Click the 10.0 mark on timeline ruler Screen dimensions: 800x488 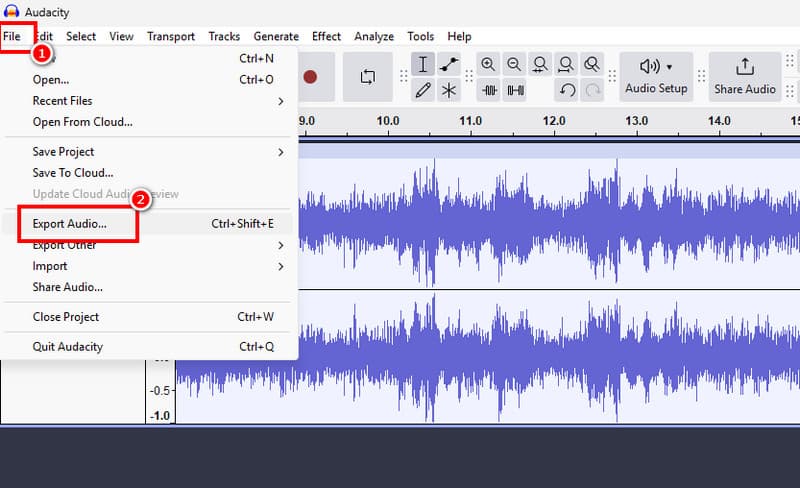click(388, 121)
